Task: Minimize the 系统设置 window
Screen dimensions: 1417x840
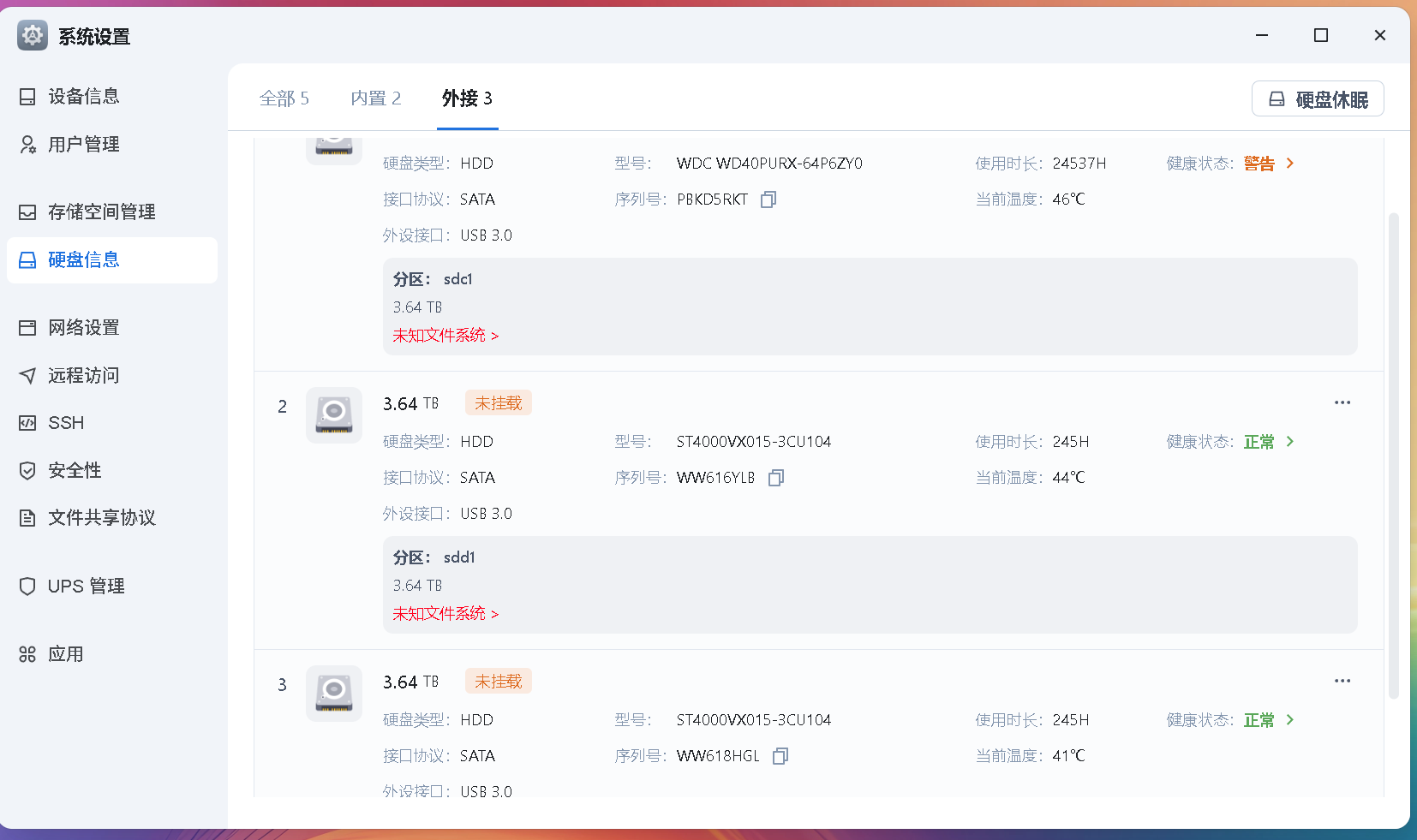Action: coord(1262,35)
